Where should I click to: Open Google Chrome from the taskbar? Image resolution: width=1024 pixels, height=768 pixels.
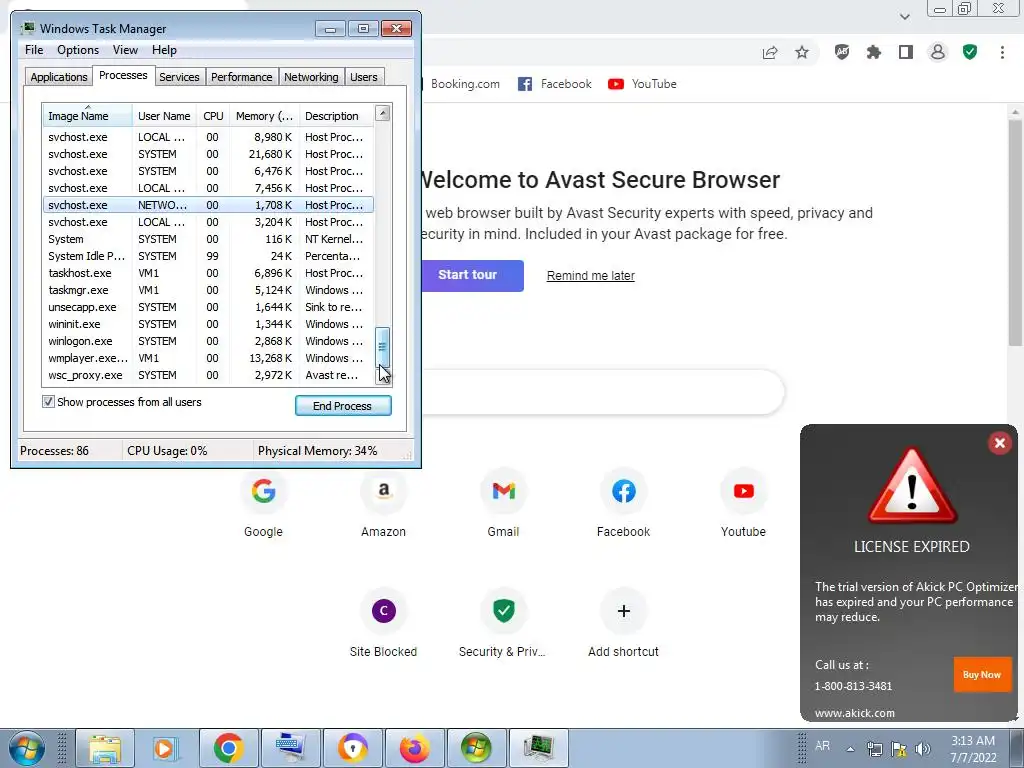228,748
